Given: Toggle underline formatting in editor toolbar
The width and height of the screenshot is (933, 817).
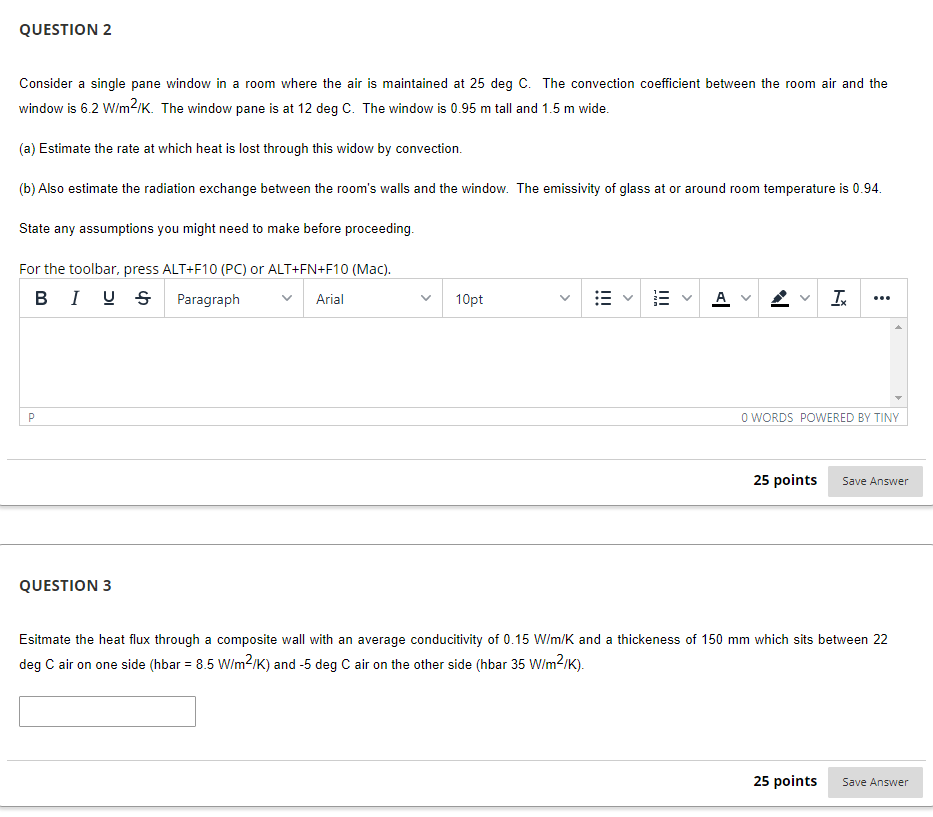Looking at the screenshot, I should pos(109,298).
